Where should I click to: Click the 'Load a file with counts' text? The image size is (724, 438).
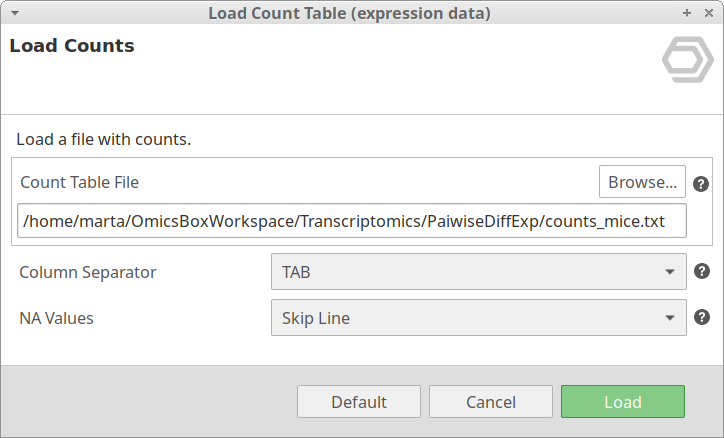(x=104, y=139)
